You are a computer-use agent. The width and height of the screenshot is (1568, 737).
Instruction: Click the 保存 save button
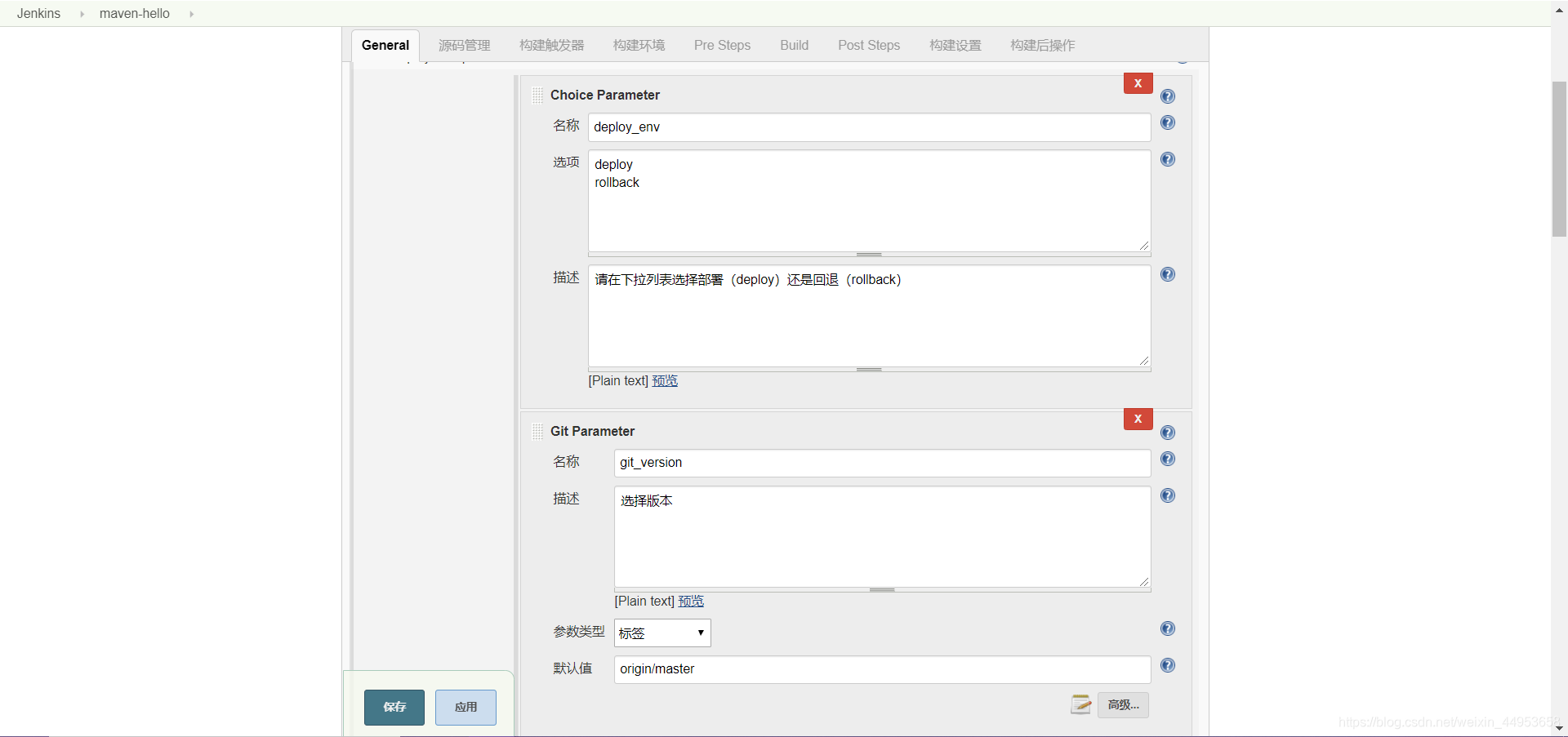pyautogui.click(x=394, y=708)
